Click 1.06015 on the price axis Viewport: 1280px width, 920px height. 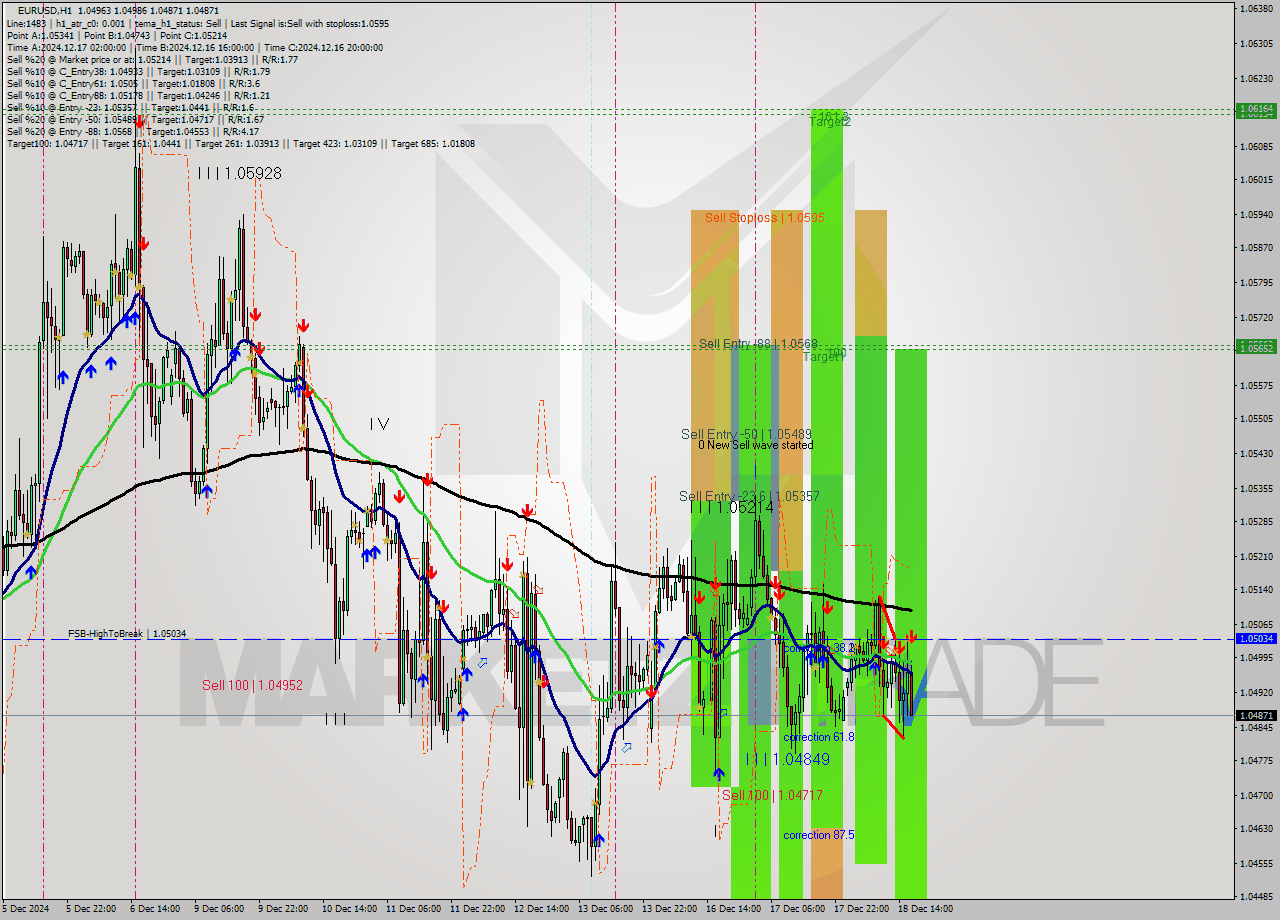pos(1256,180)
